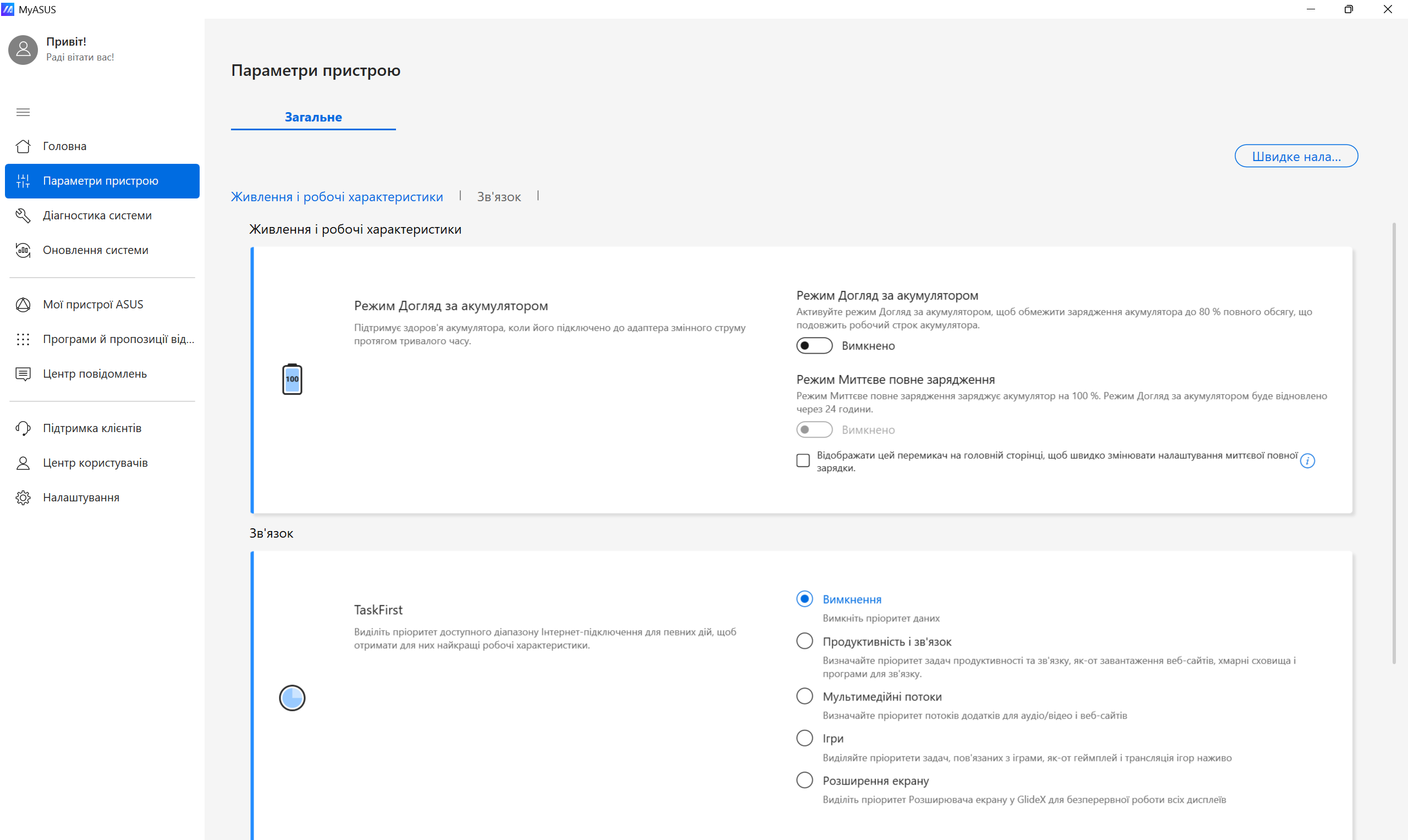Jump to Живлення і робочі характеристики section

point(337,197)
